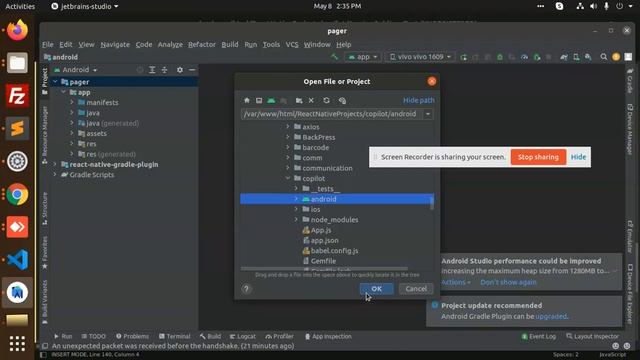This screenshot has width=640, height=360.
Task: Open the Layout Inspector
Action: tap(592, 336)
